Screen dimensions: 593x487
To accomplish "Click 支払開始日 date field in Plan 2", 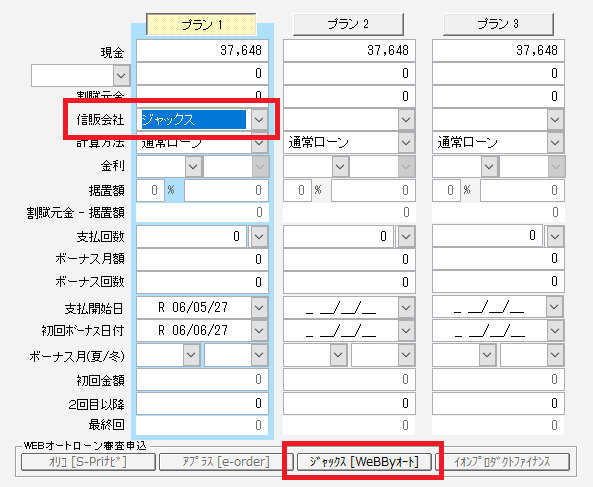I will point(341,307).
